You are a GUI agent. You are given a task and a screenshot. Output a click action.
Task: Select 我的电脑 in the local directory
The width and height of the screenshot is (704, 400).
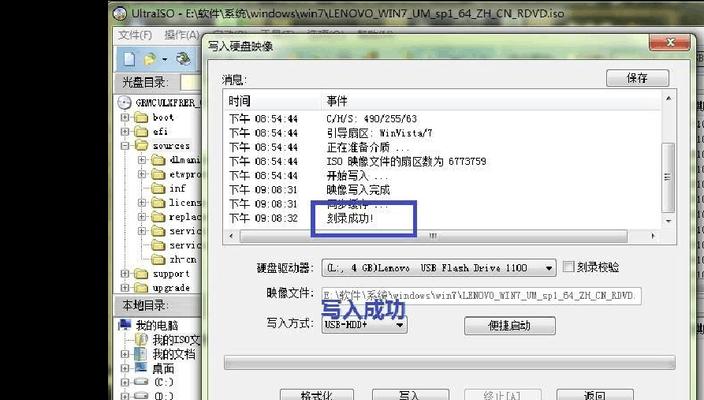tap(149, 325)
